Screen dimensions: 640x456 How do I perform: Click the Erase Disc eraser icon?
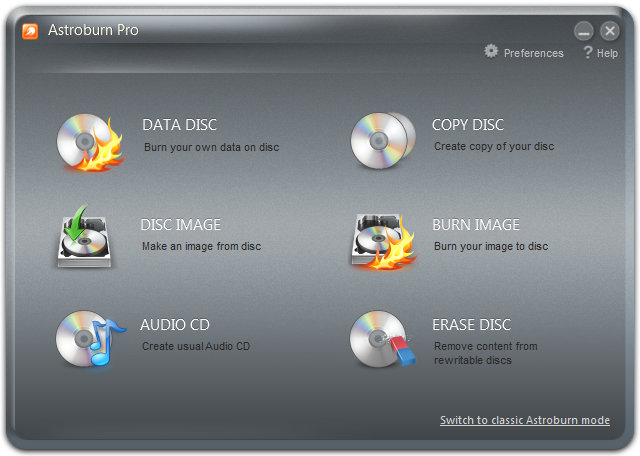coord(382,339)
